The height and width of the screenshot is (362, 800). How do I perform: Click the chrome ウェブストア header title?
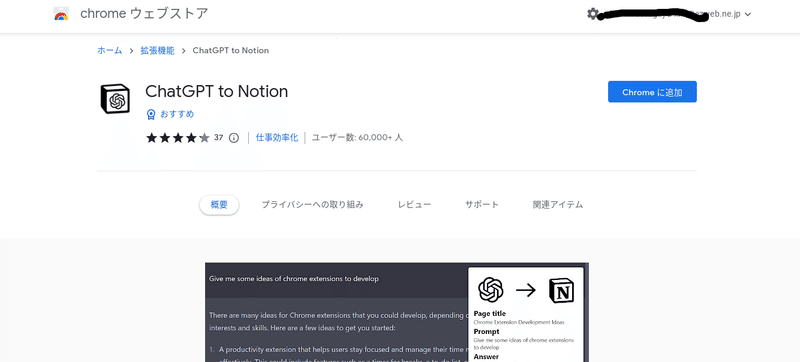[x=144, y=14]
